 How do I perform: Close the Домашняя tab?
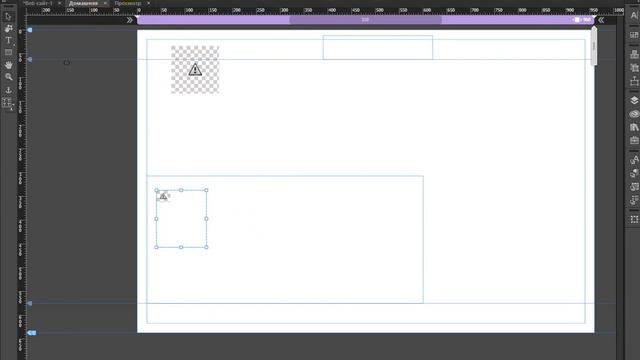(105, 3)
